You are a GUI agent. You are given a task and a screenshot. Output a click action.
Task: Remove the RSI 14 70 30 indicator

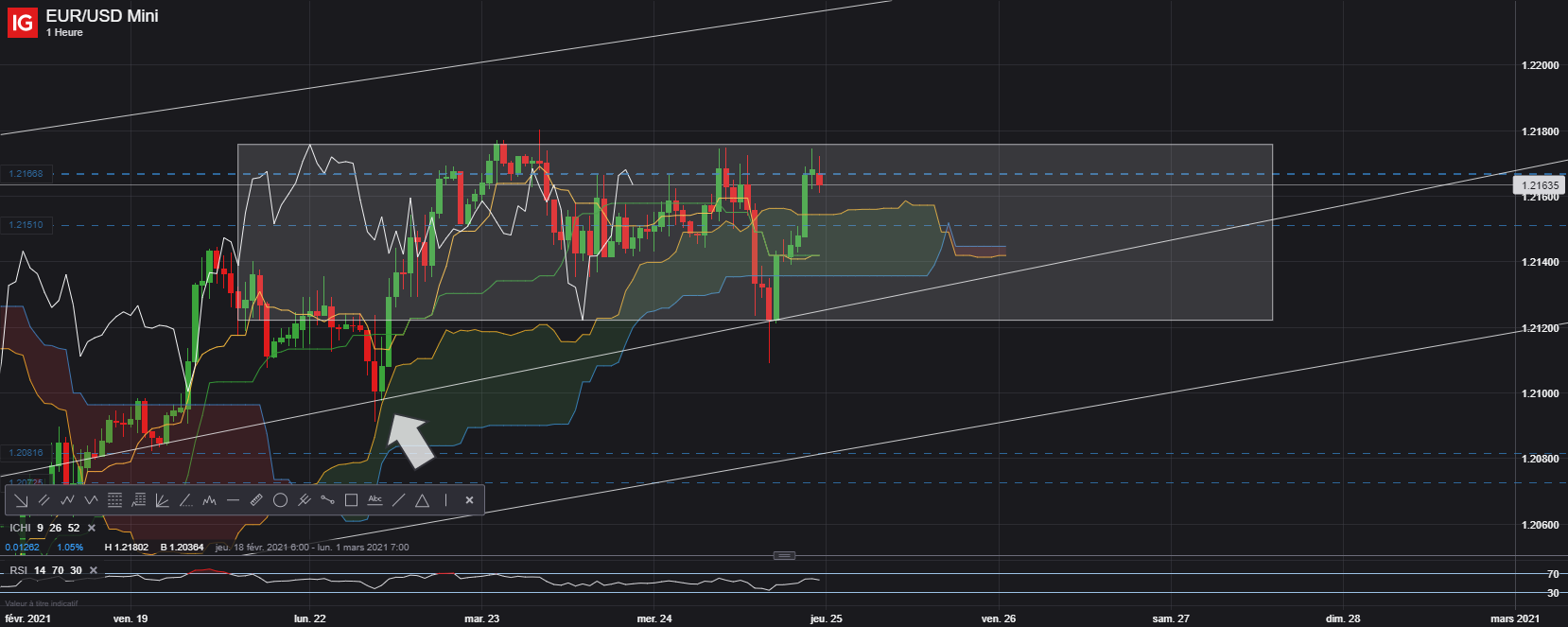click(94, 570)
